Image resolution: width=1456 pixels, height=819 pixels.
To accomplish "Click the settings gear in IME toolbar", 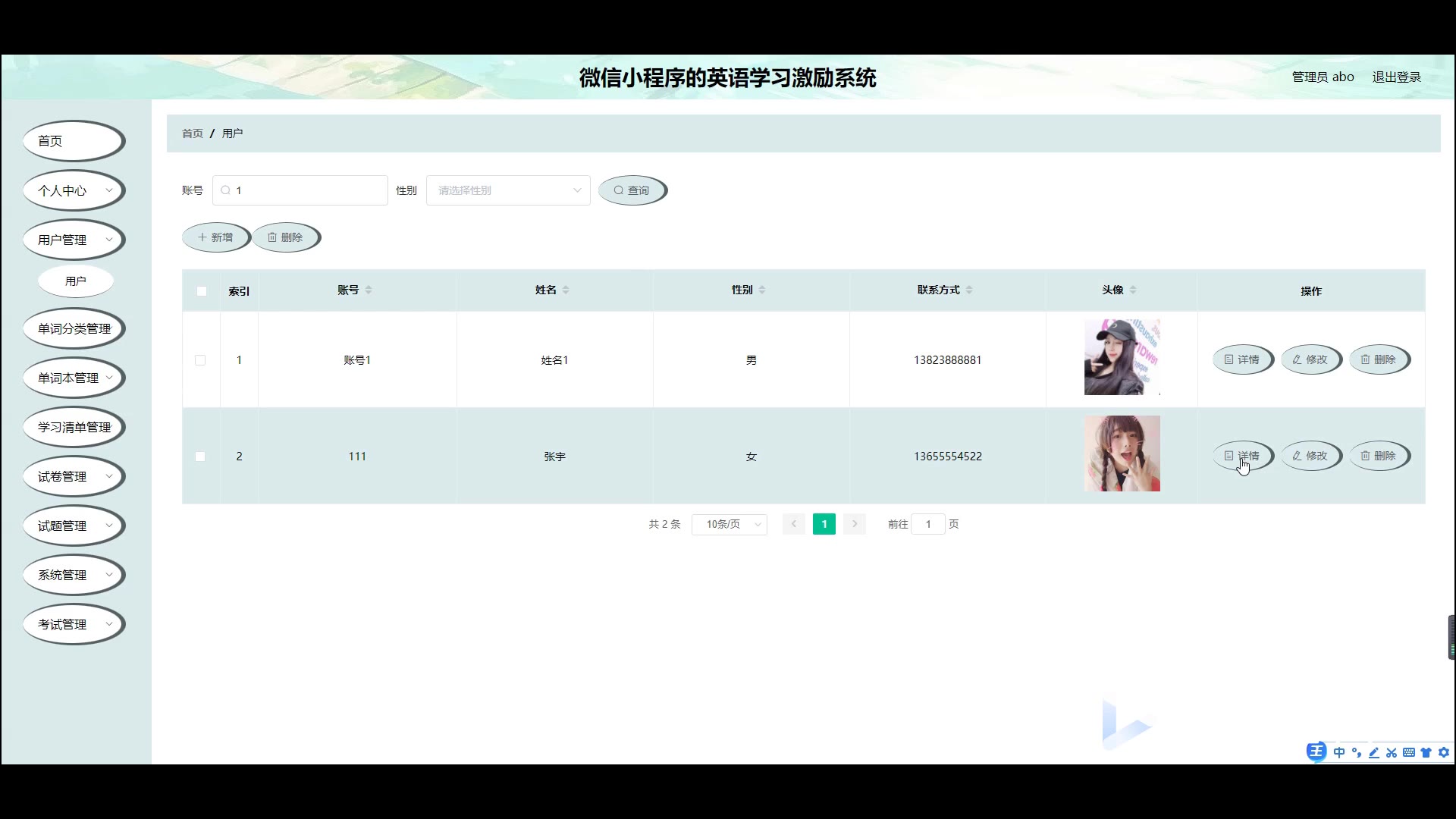I will point(1444,753).
